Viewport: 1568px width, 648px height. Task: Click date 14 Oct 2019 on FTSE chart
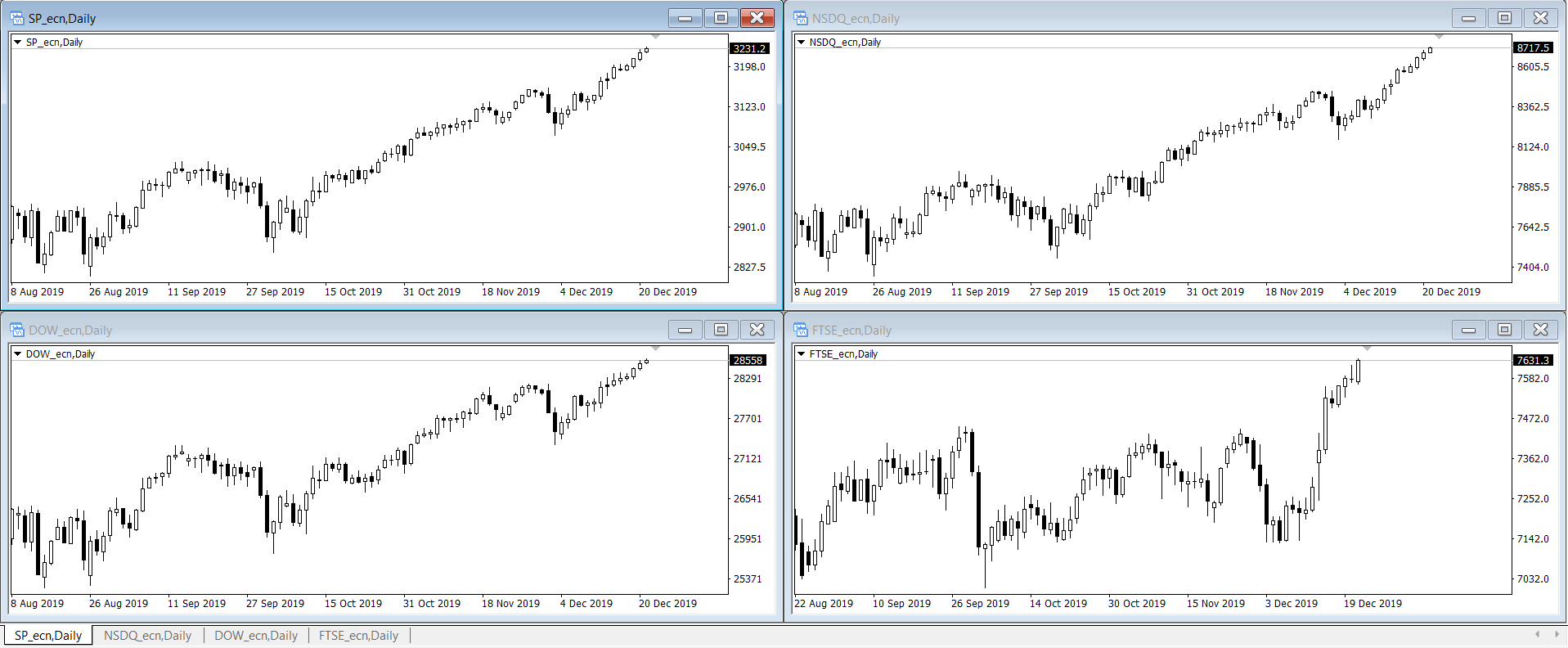tap(1058, 604)
